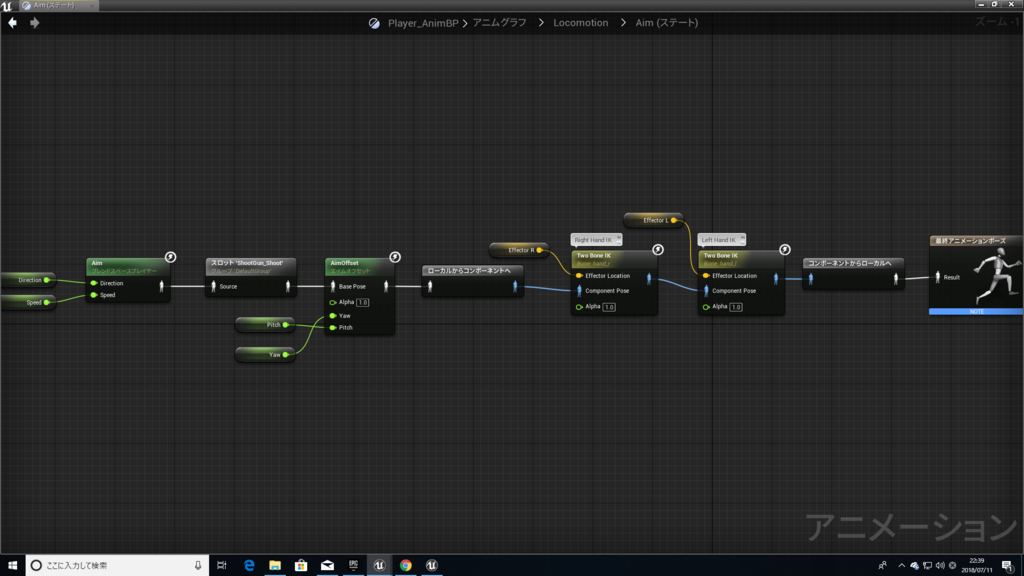Select the Speed variable node

tap(27, 302)
